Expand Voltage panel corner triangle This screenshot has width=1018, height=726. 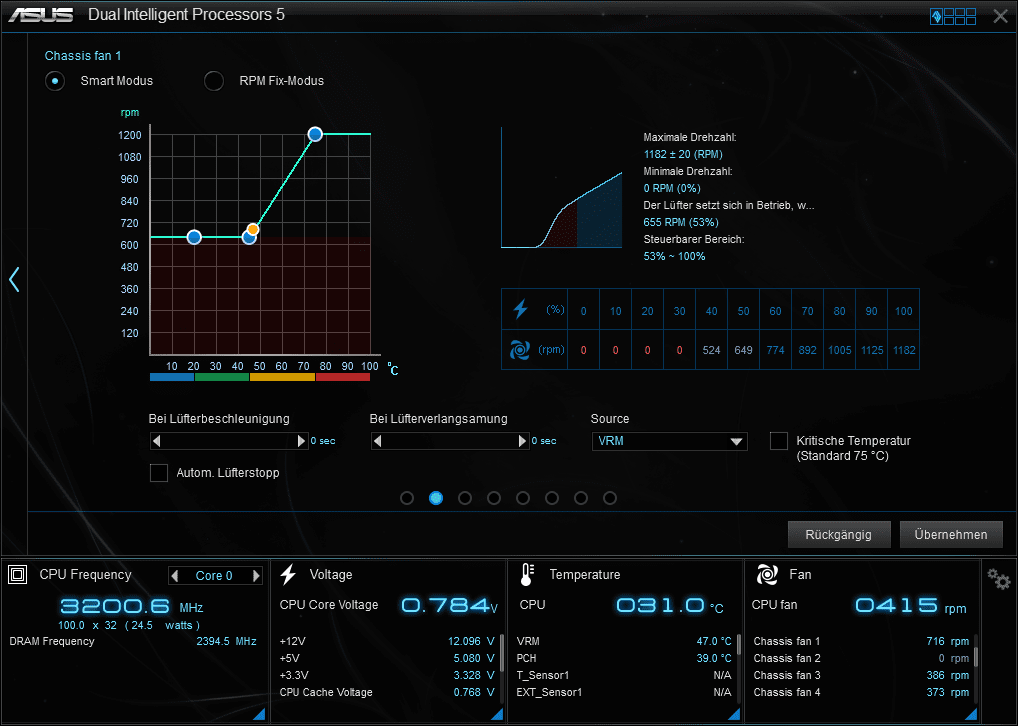(x=497, y=714)
